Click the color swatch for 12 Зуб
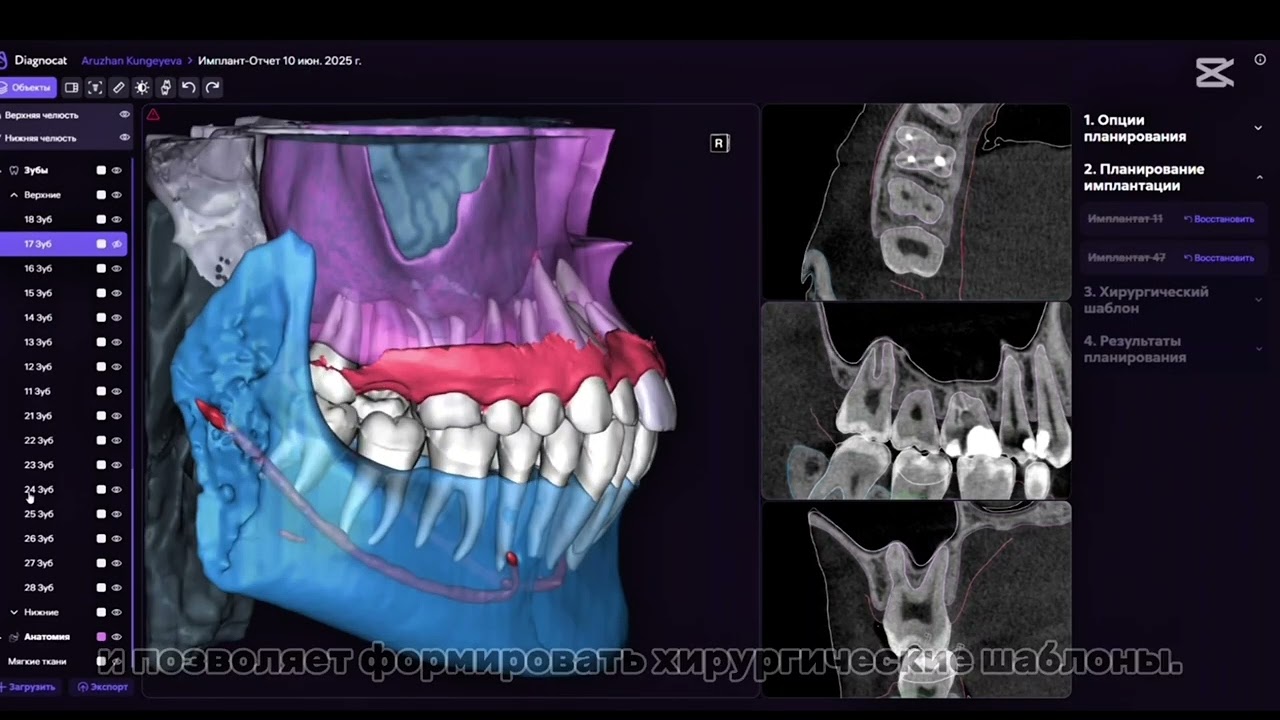Screen dimensions: 1280x720 point(101,367)
